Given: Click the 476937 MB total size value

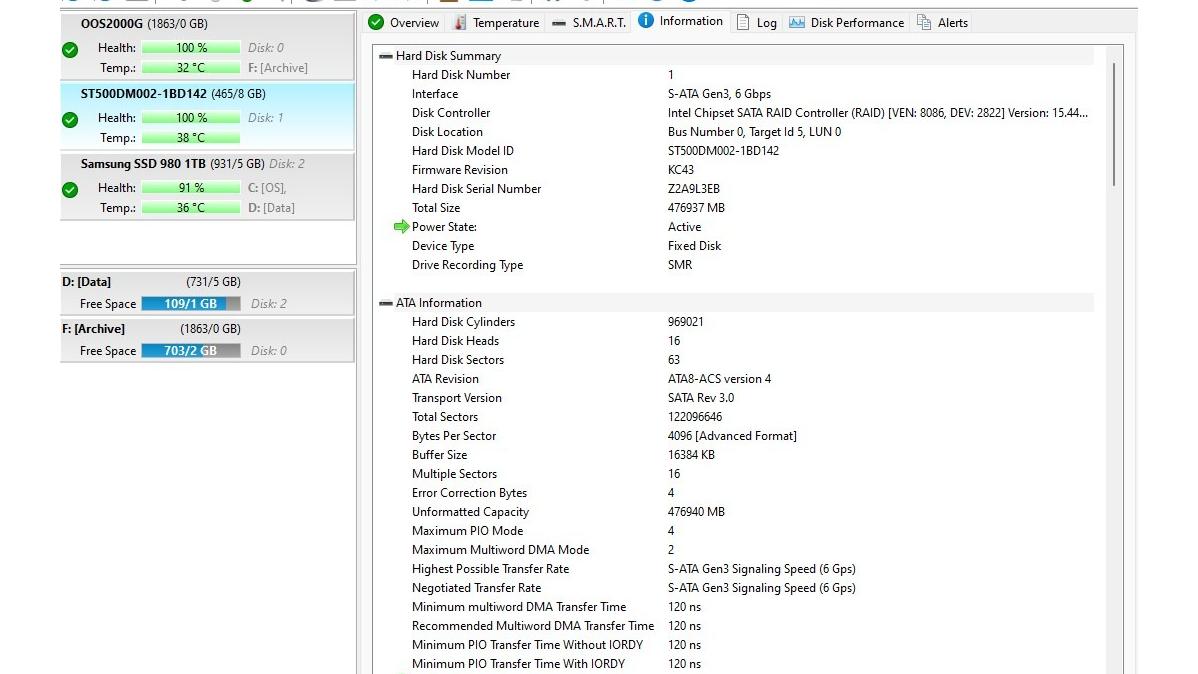Looking at the screenshot, I should [696, 208].
